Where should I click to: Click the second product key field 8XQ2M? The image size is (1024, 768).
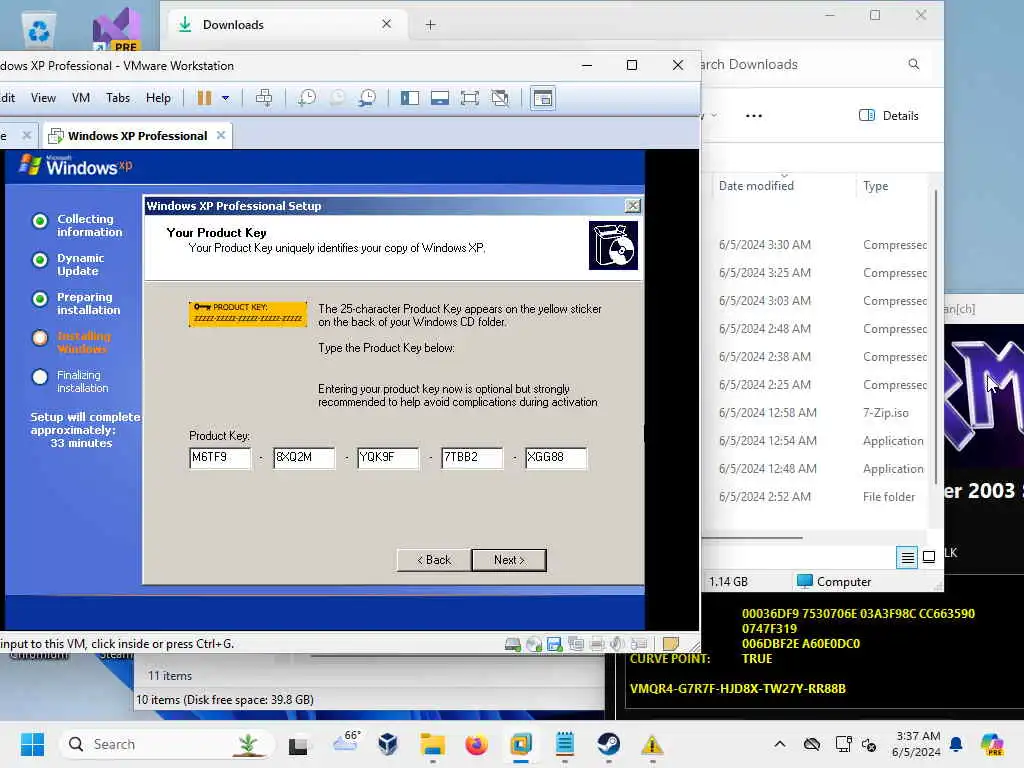tap(304, 458)
